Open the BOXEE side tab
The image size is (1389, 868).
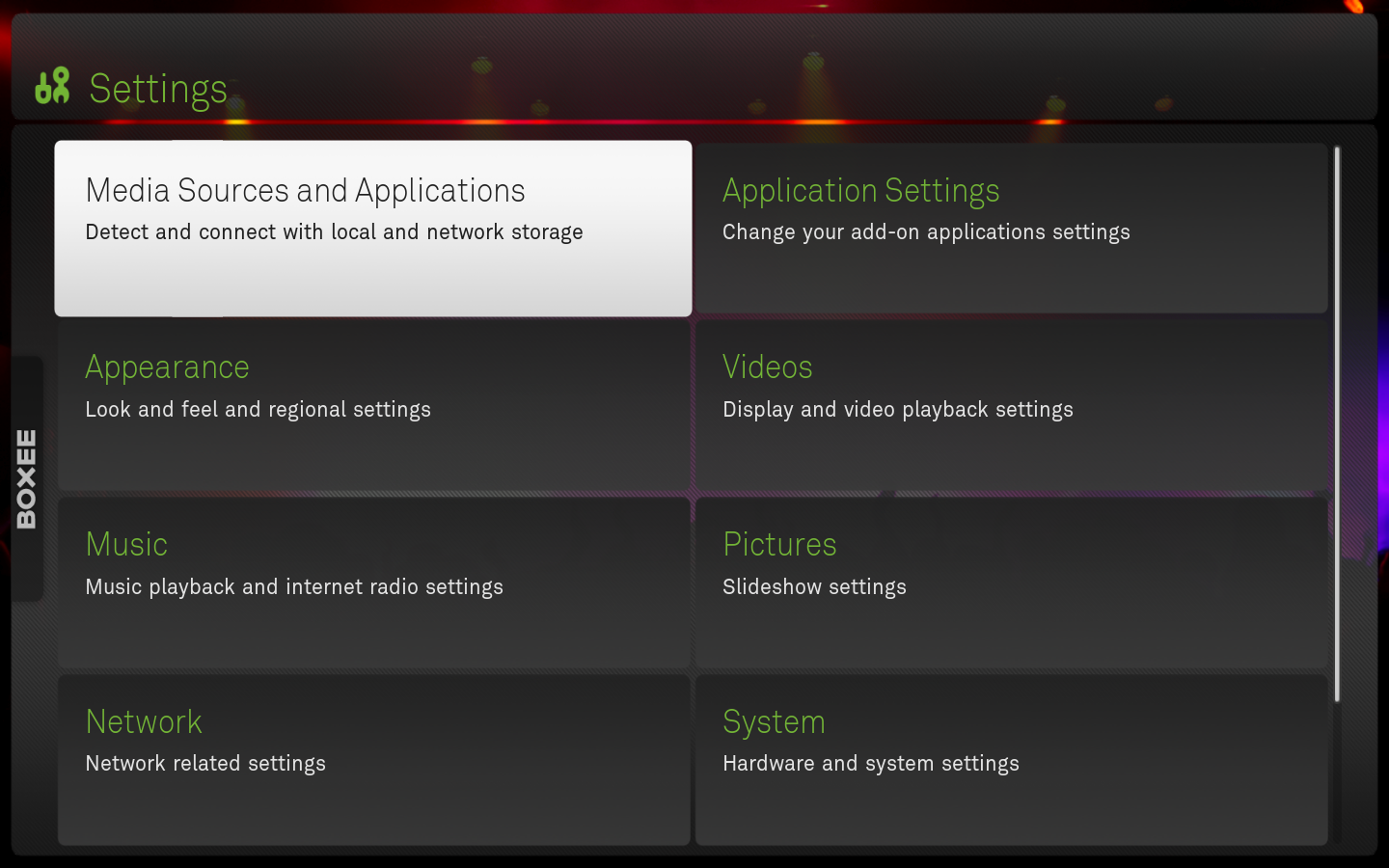point(27,479)
